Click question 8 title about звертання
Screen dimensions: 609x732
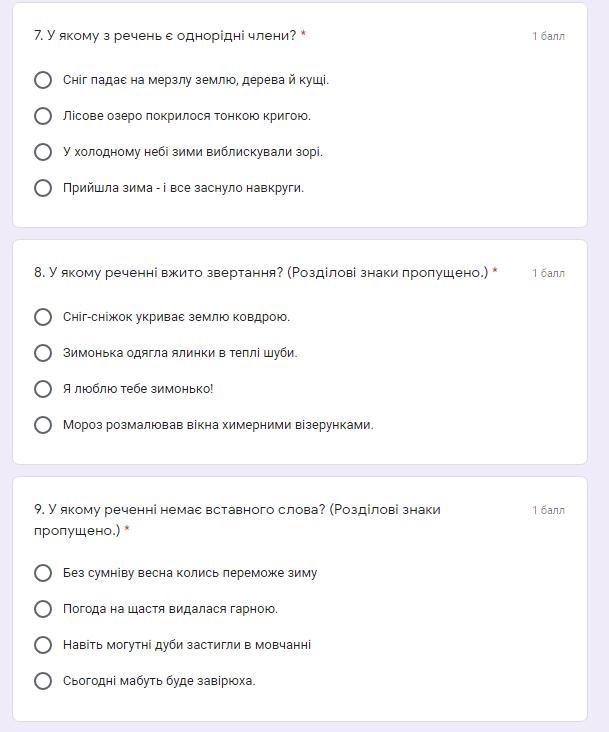[260, 273]
